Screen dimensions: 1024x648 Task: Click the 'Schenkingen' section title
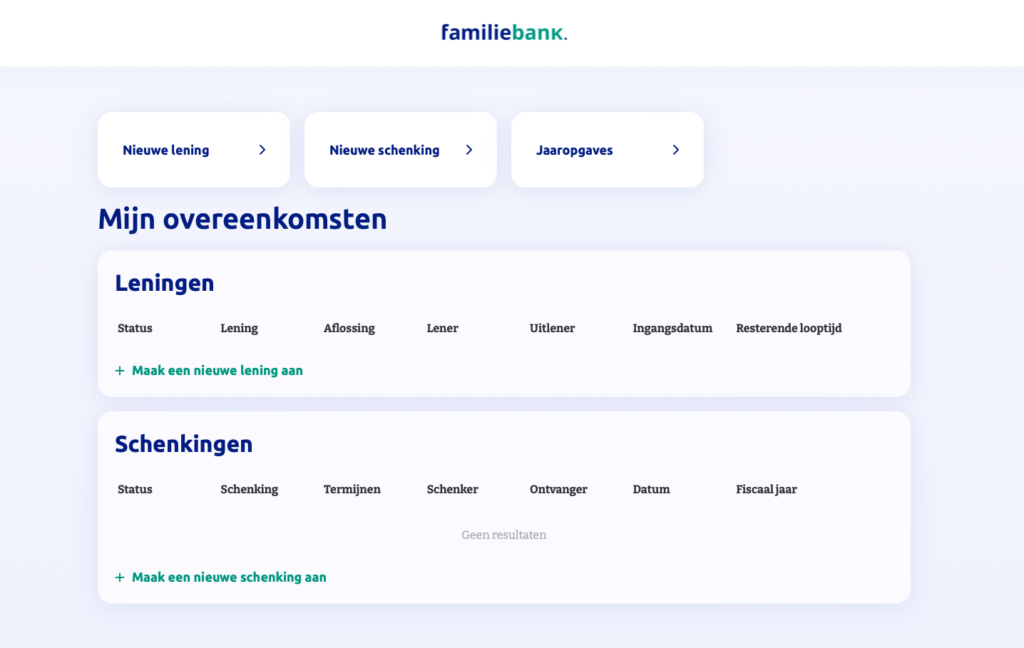tap(184, 444)
